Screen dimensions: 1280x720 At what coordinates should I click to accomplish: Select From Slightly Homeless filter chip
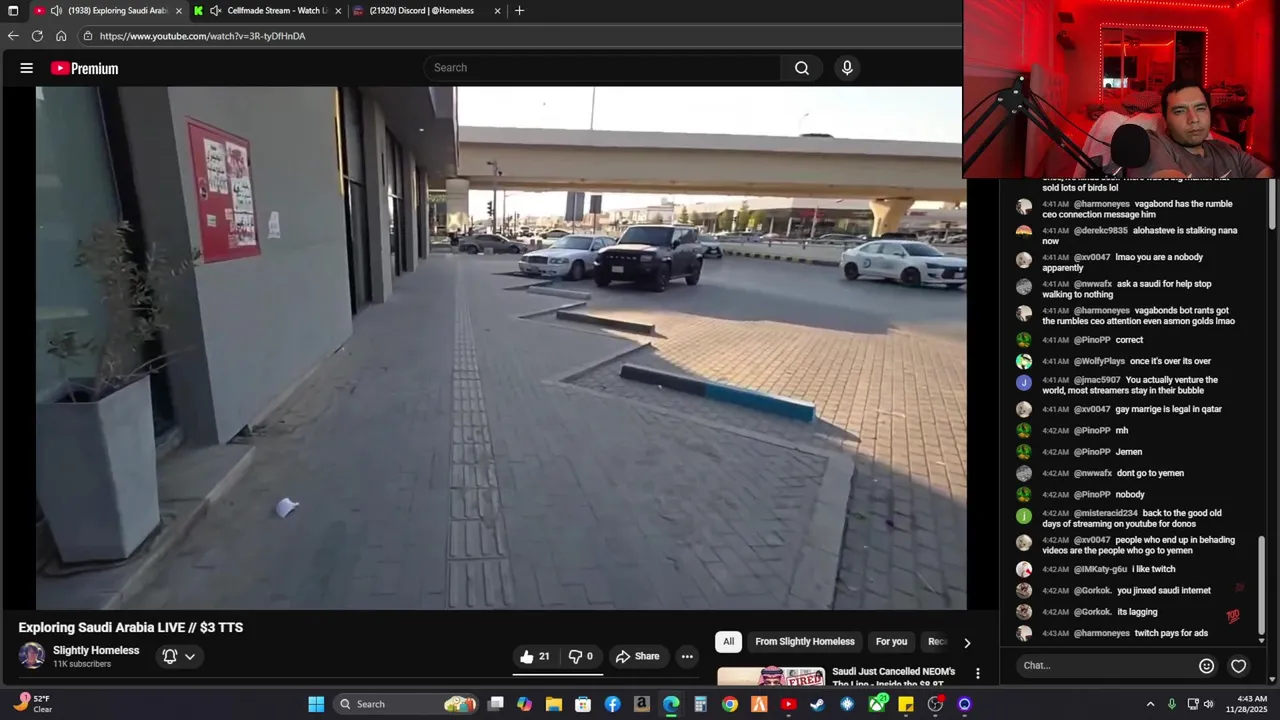pos(805,641)
